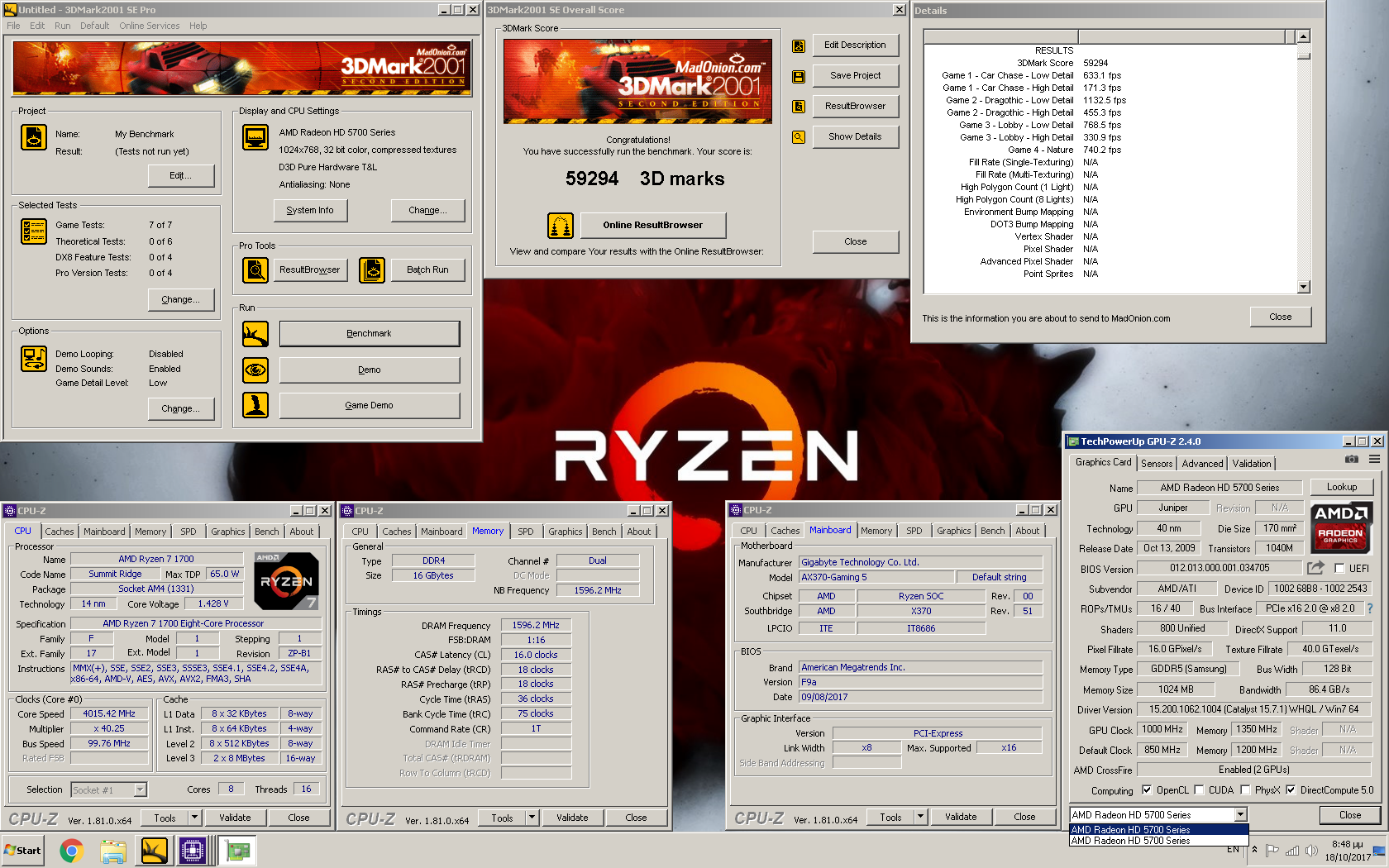Click the icon beside Edit Description
This screenshot has height=868, width=1389.
799,46
